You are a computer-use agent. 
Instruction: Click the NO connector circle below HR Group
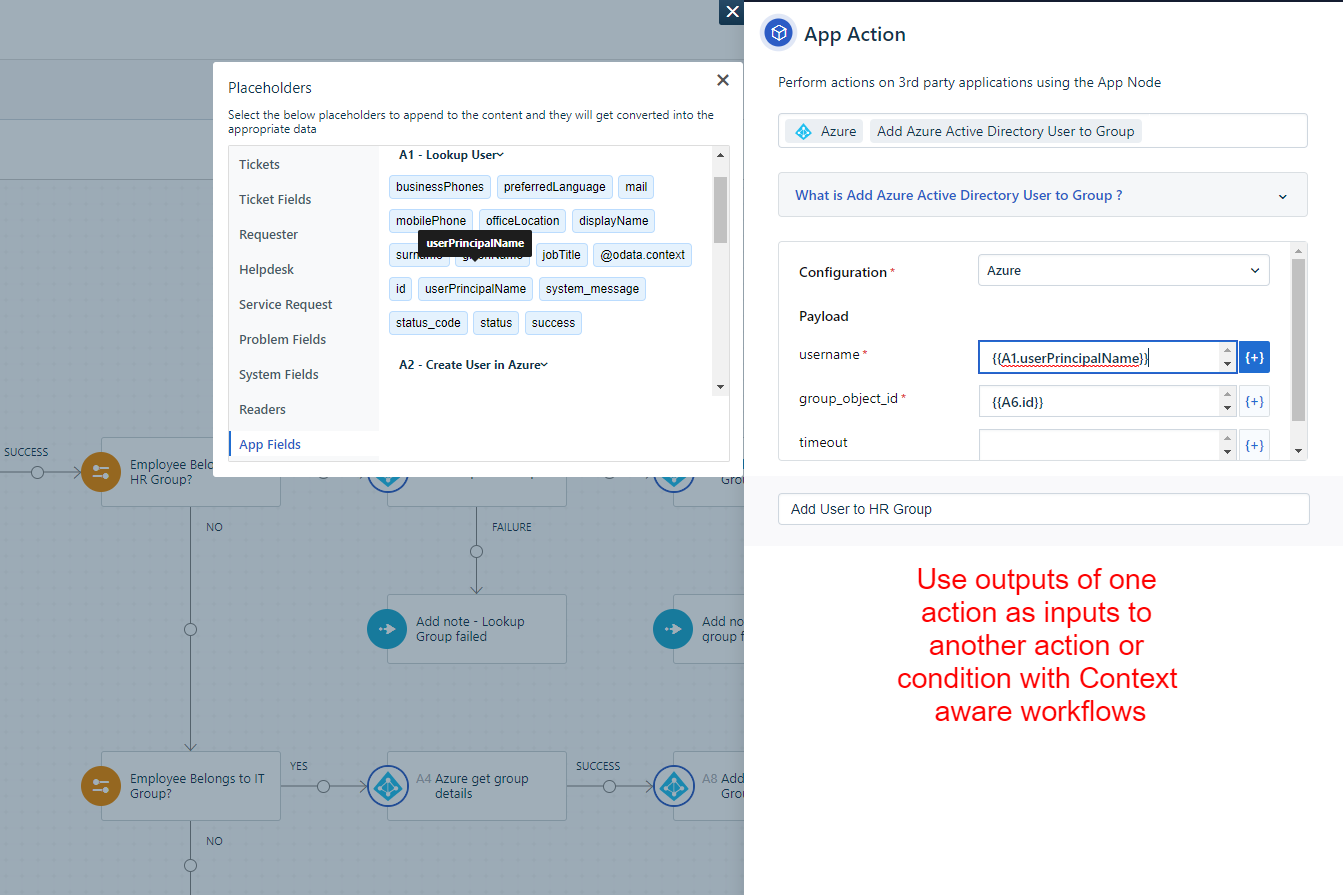click(x=190, y=629)
